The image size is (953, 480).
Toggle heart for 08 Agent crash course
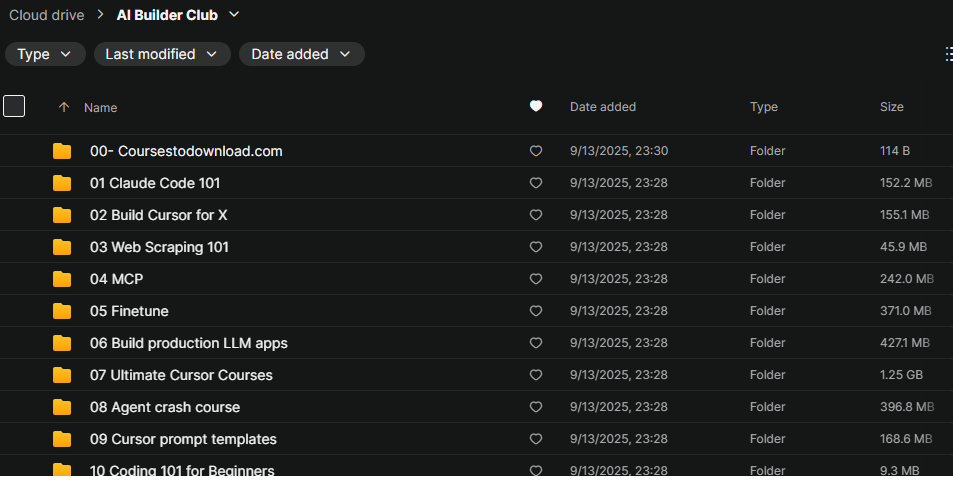(535, 407)
